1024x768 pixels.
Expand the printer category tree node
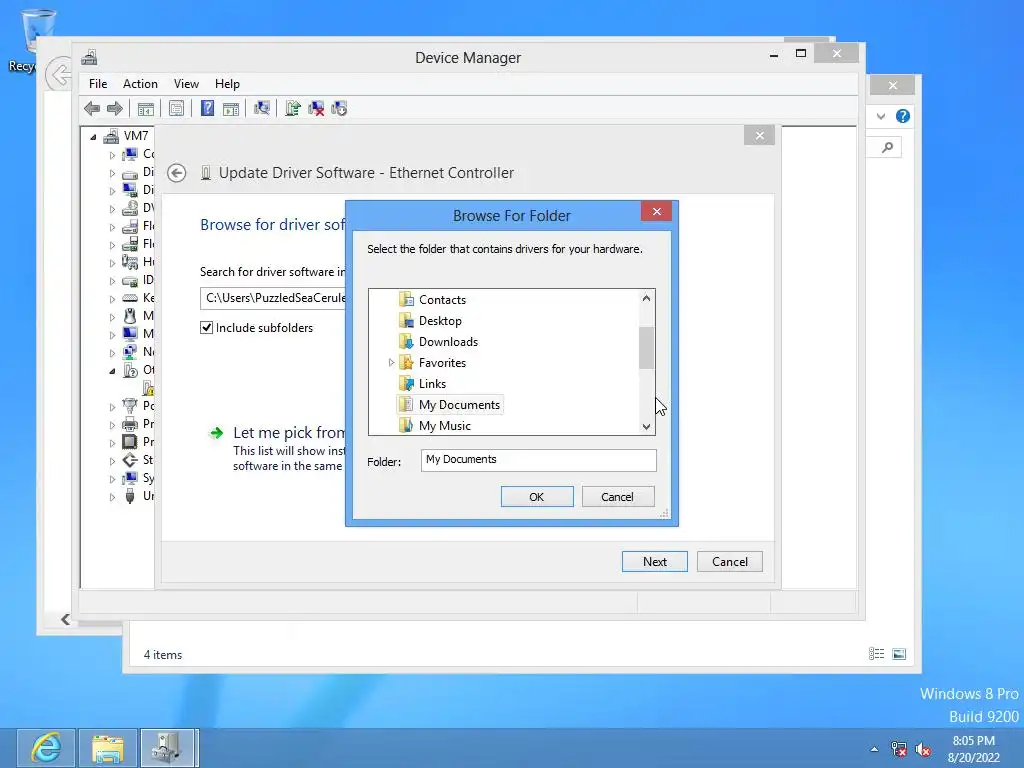click(x=112, y=424)
